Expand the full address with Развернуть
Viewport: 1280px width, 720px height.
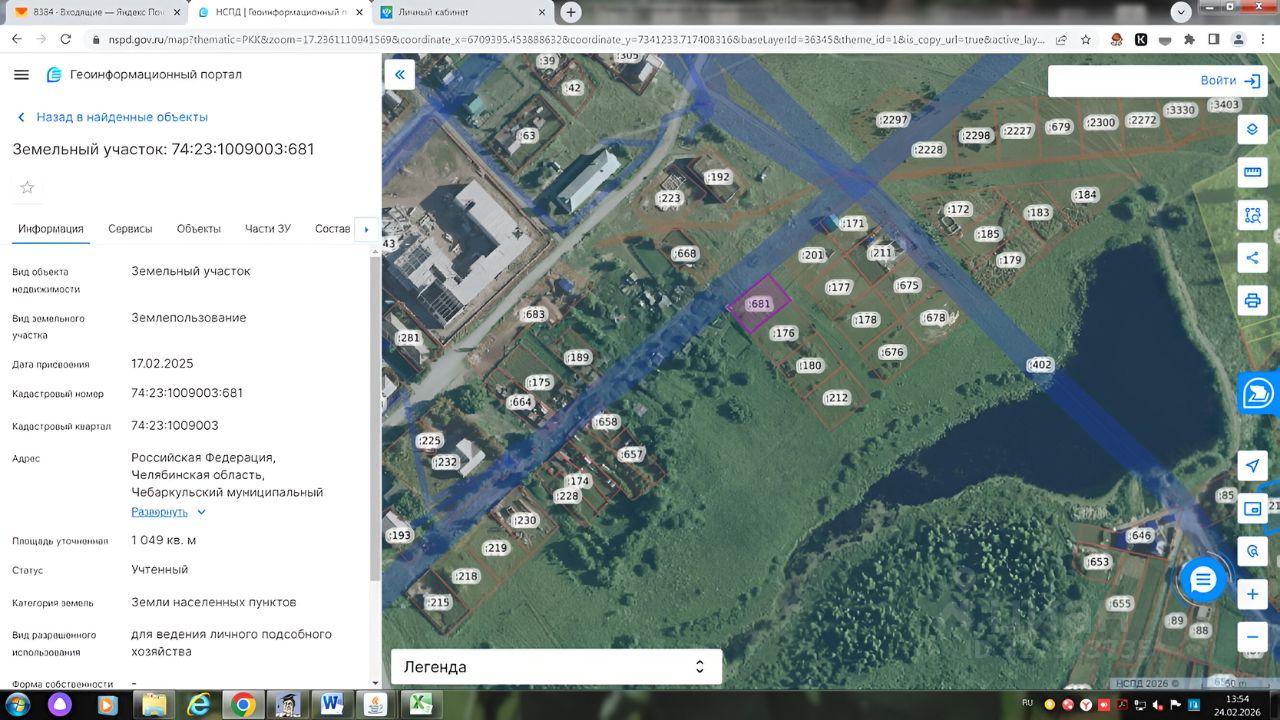(169, 512)
